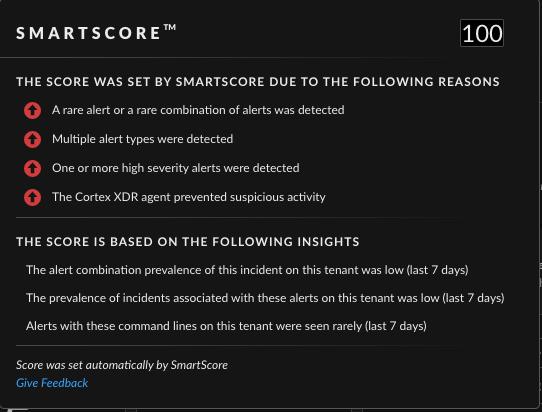Image resolution: width=542 pixels, height=412 pixels.
Task: Click heading 'The score was set by SmartScore'
Action: tap(258, 82)
